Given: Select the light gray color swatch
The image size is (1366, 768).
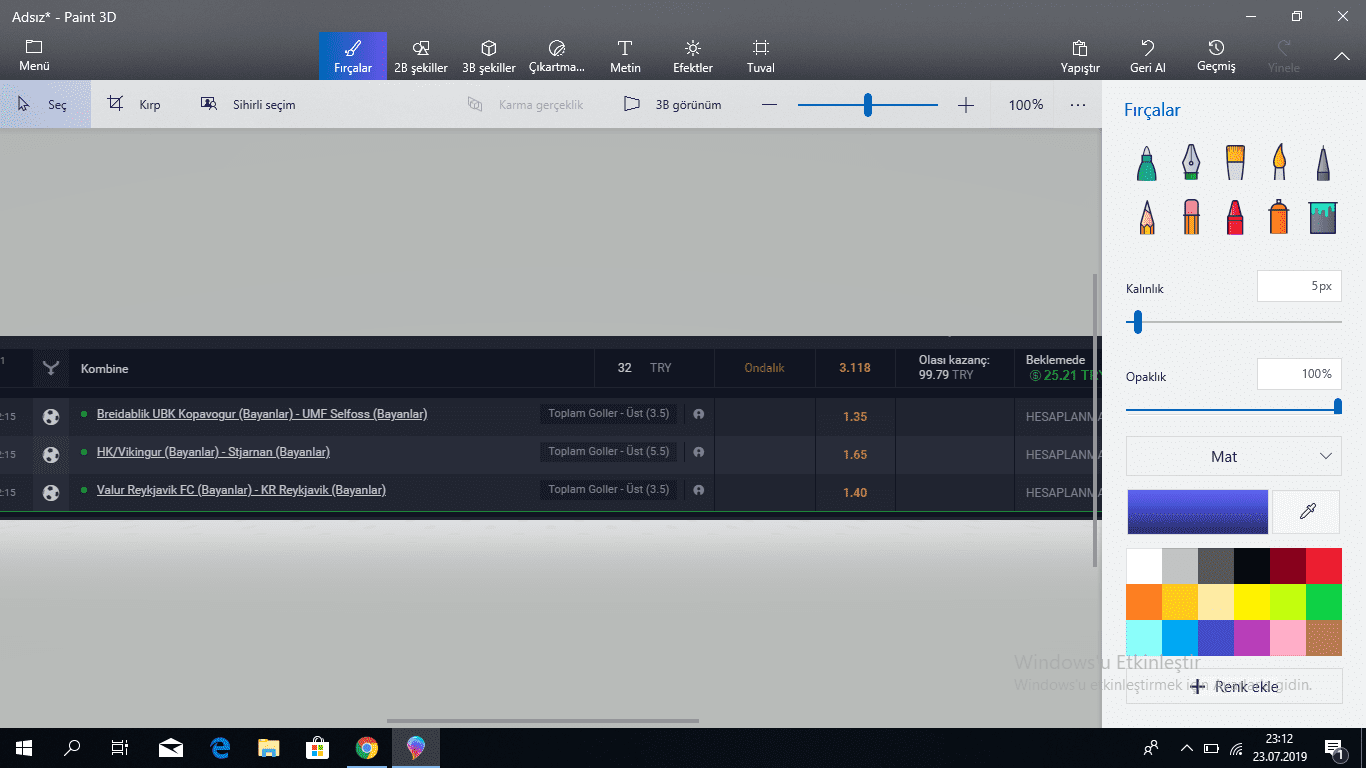Looking at the screenshot, I should tap(1180, 566).
